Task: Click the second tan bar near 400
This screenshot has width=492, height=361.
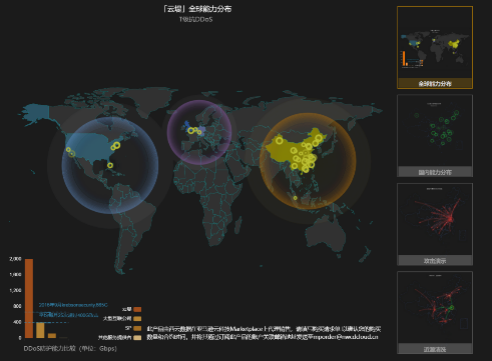Action: click(40, 330)
